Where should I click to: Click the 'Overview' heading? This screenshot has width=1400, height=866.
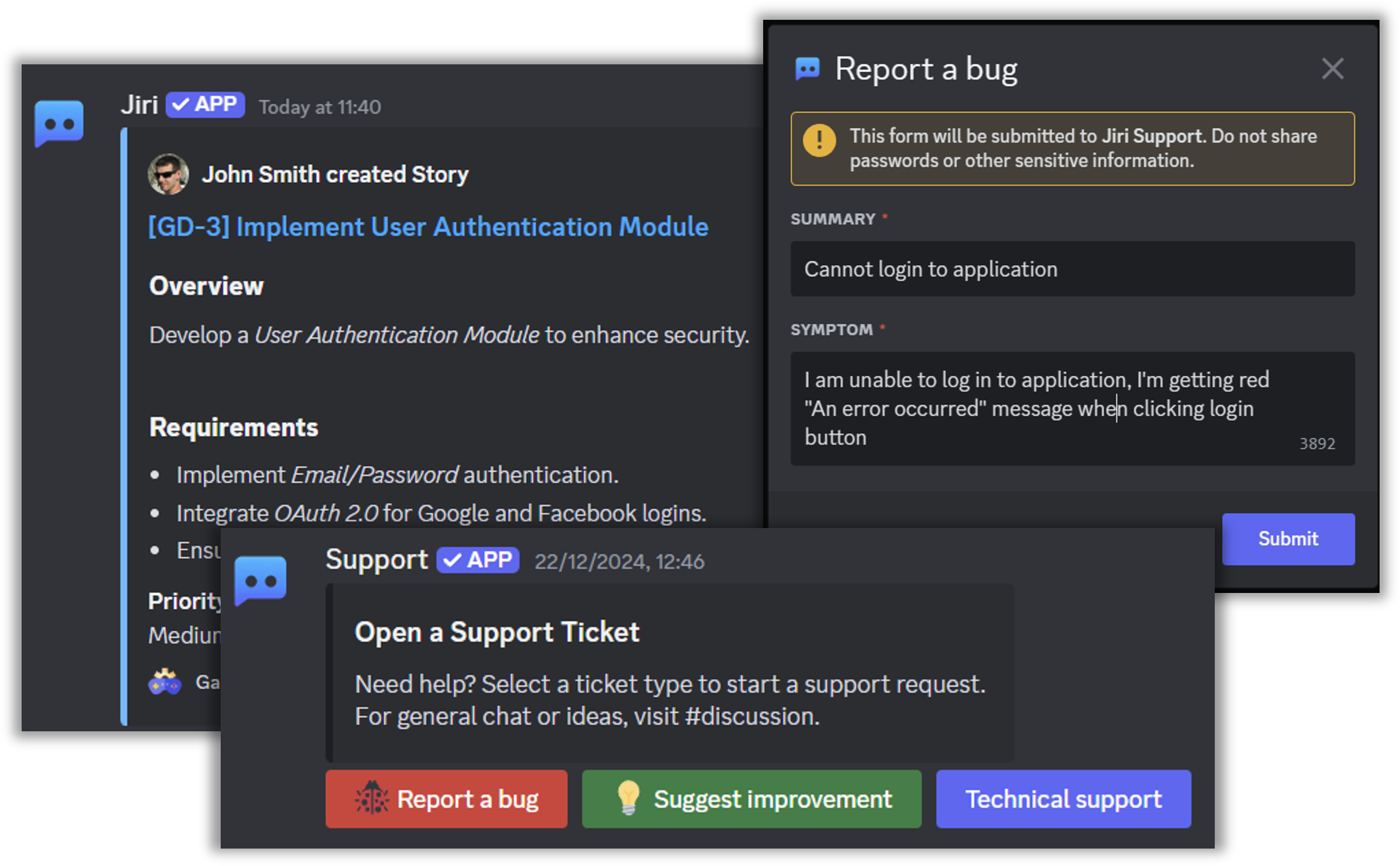[206, 286]
